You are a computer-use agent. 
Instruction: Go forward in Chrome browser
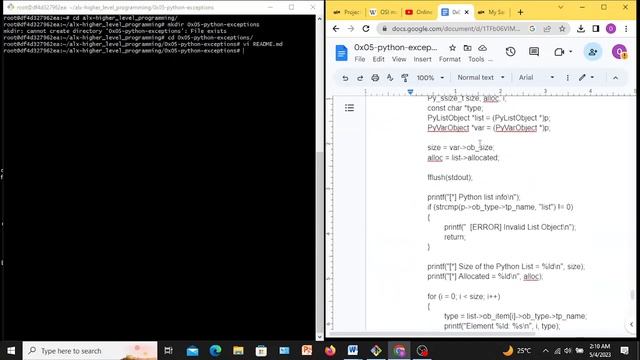351,29
